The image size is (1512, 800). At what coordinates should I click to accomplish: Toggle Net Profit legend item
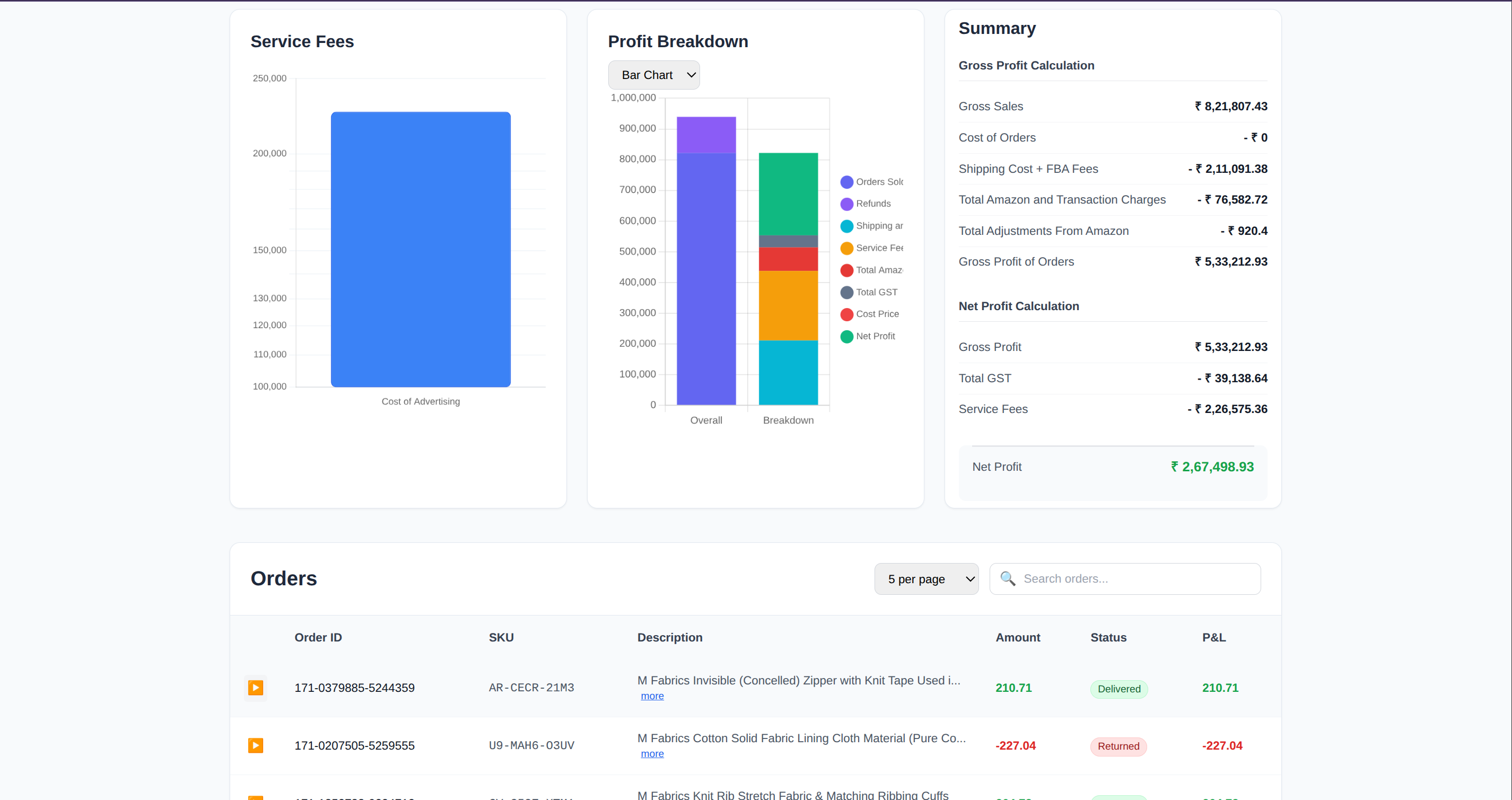[x=868, y=336]
